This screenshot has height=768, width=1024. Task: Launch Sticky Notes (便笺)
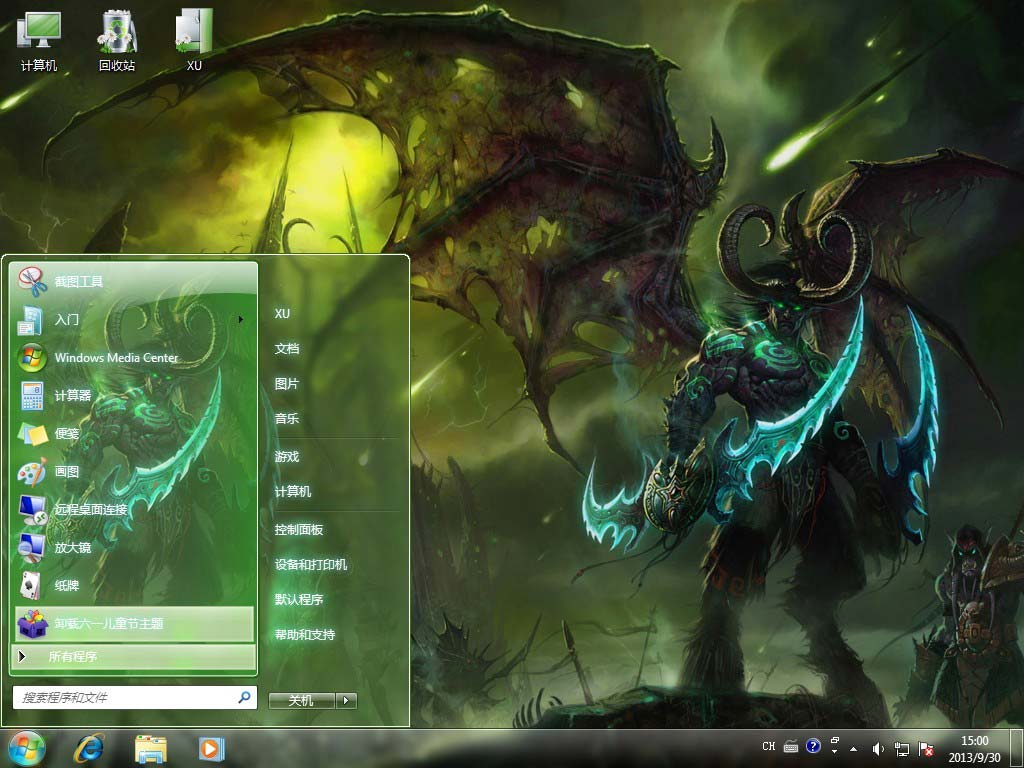(66, 434)
